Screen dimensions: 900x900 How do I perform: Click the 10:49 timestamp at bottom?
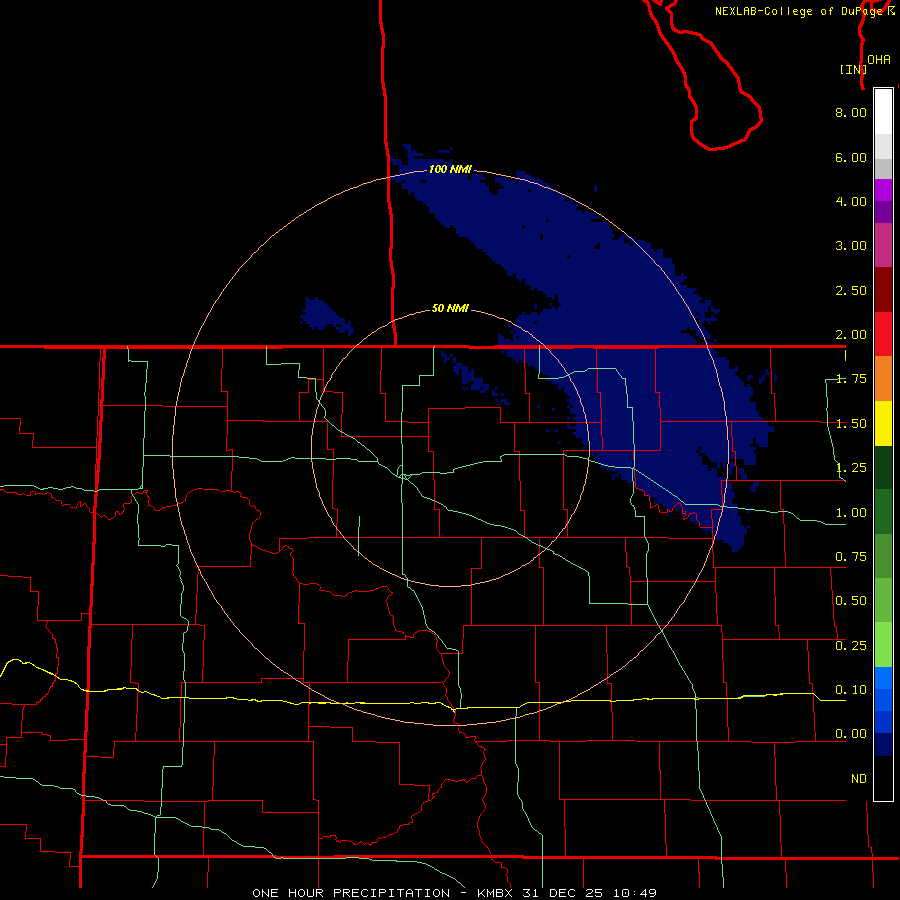pyautogui.click(x=634, y=893)
